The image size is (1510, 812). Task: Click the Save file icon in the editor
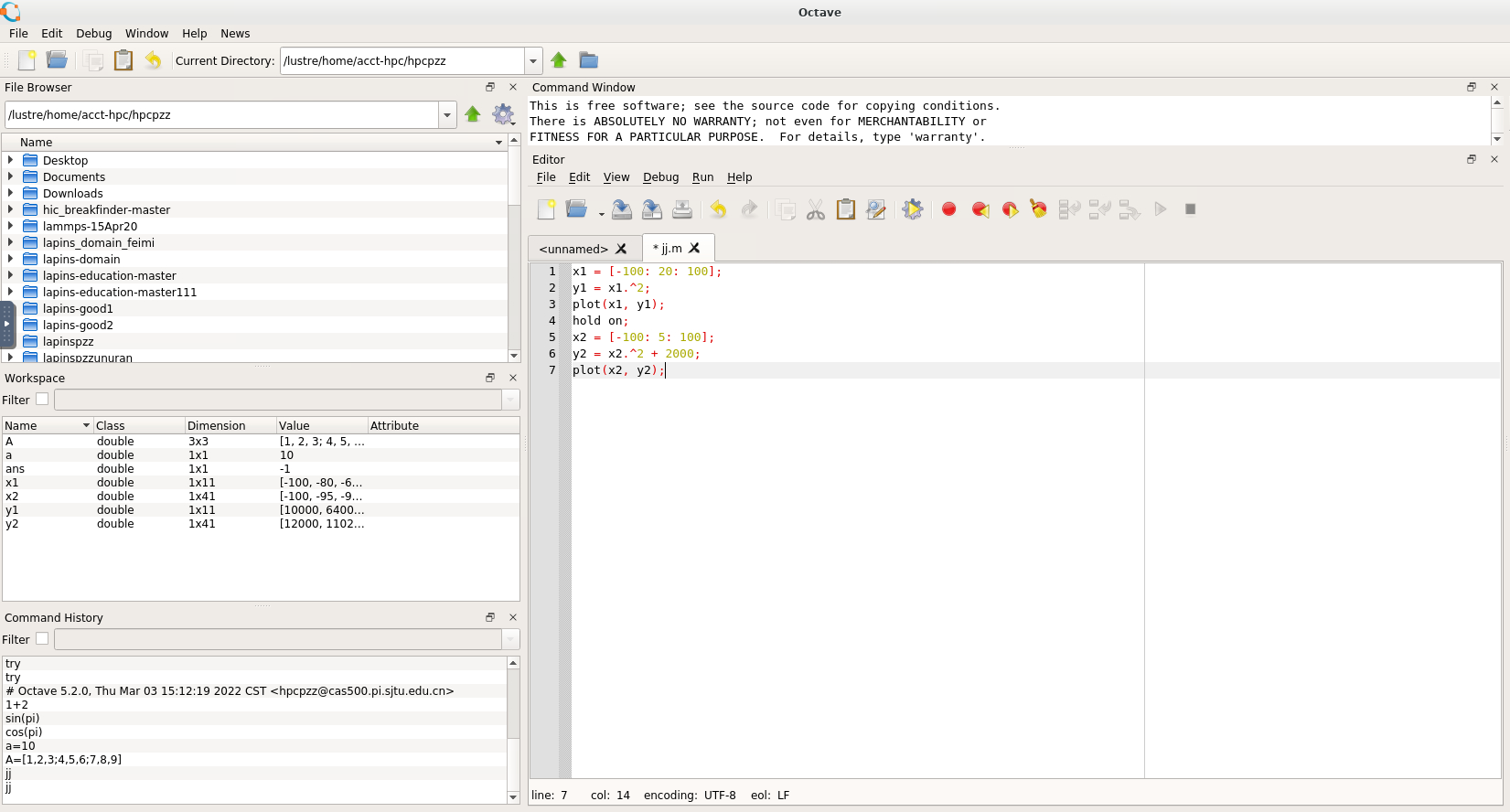622,209
